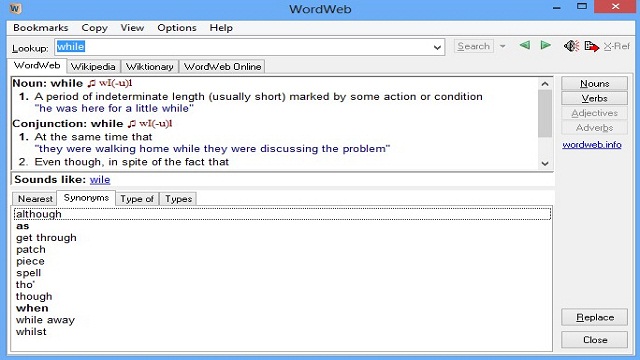Filter definitions by Nouns button
This screenshot has height=360, width=640.
pyautogui.click(x=594, y=83)
